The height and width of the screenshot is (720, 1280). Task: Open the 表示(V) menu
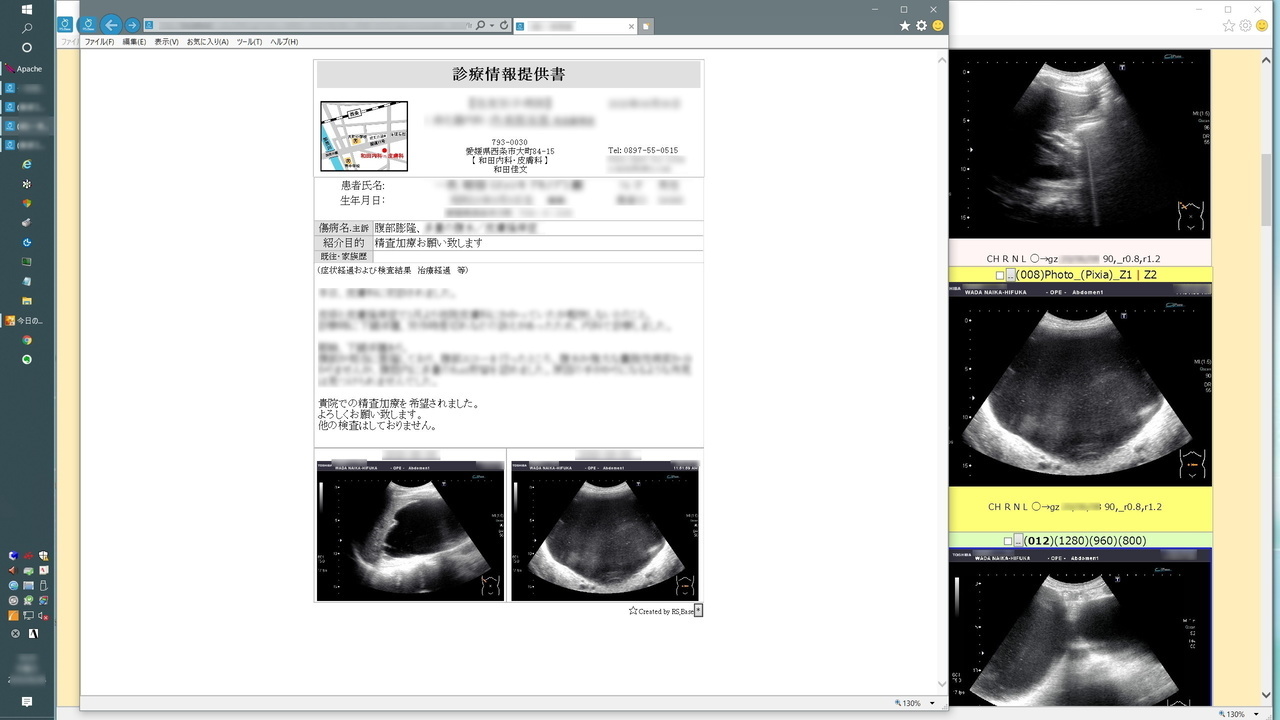[x=166, y=42]
